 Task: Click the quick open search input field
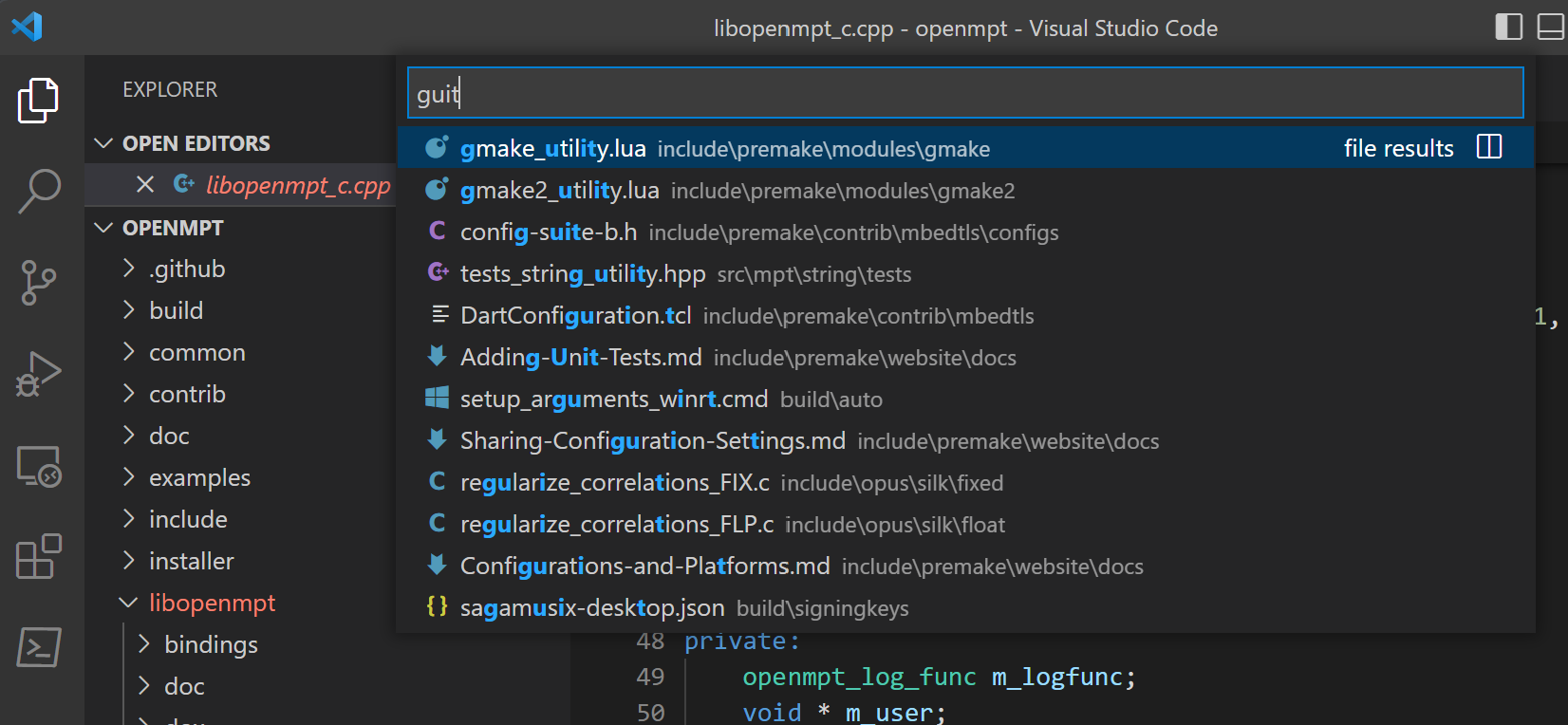coord(964,93)
